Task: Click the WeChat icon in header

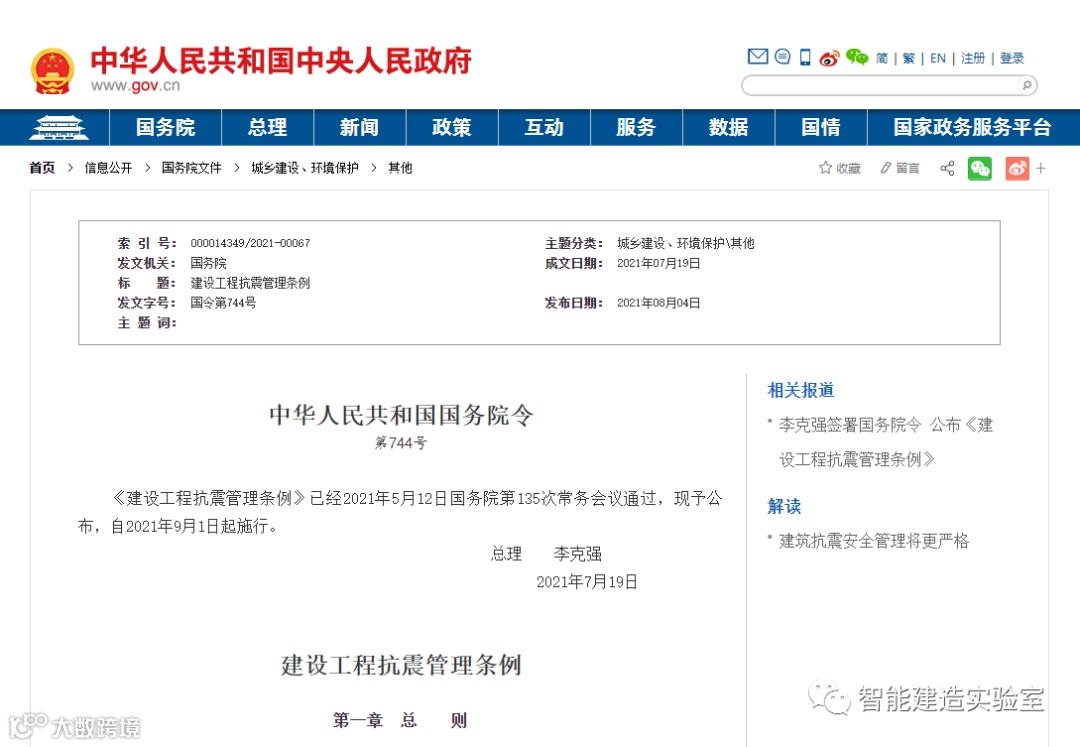Action: (857, 57)
